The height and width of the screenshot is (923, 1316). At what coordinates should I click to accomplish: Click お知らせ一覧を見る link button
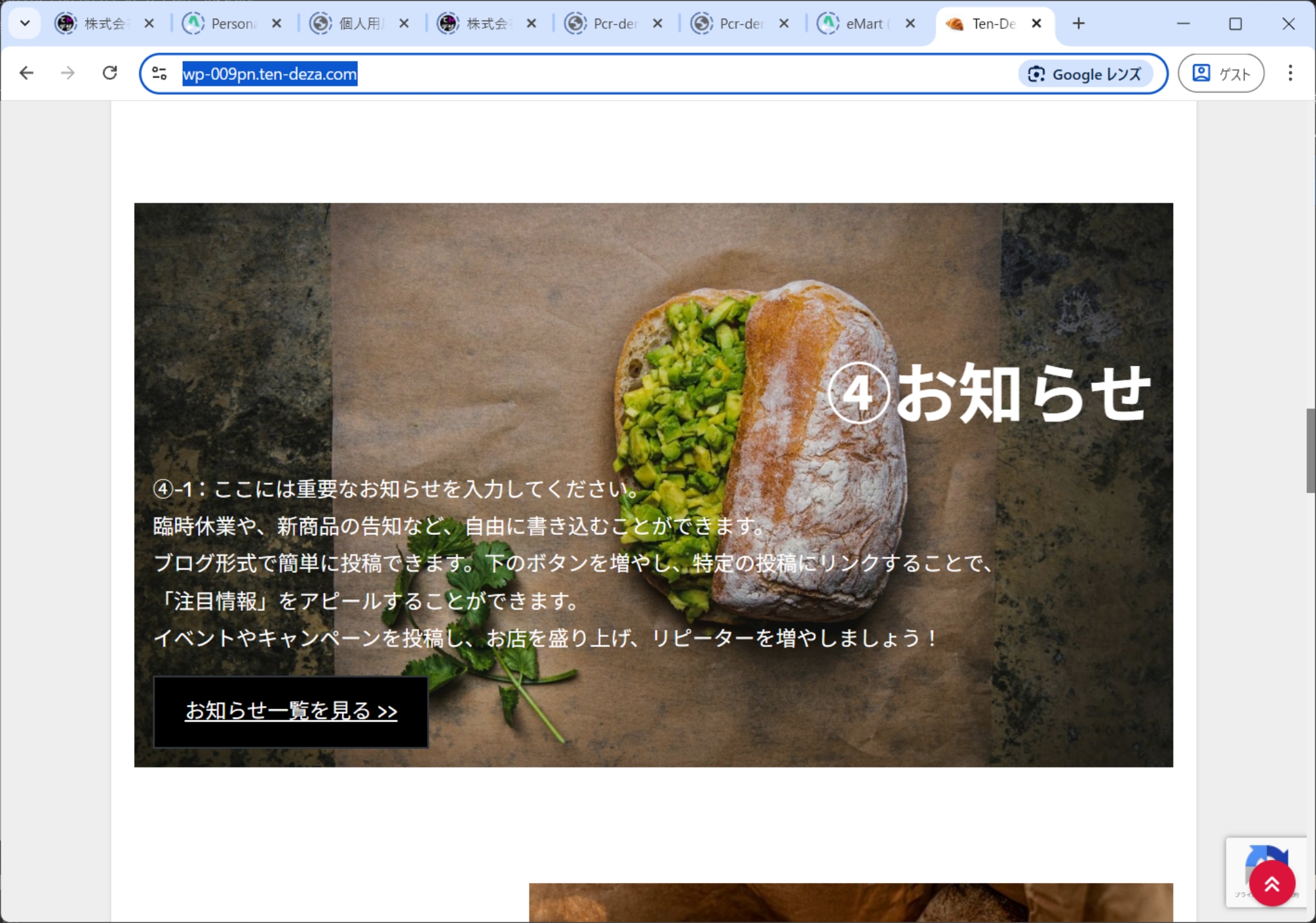point(291,711)
